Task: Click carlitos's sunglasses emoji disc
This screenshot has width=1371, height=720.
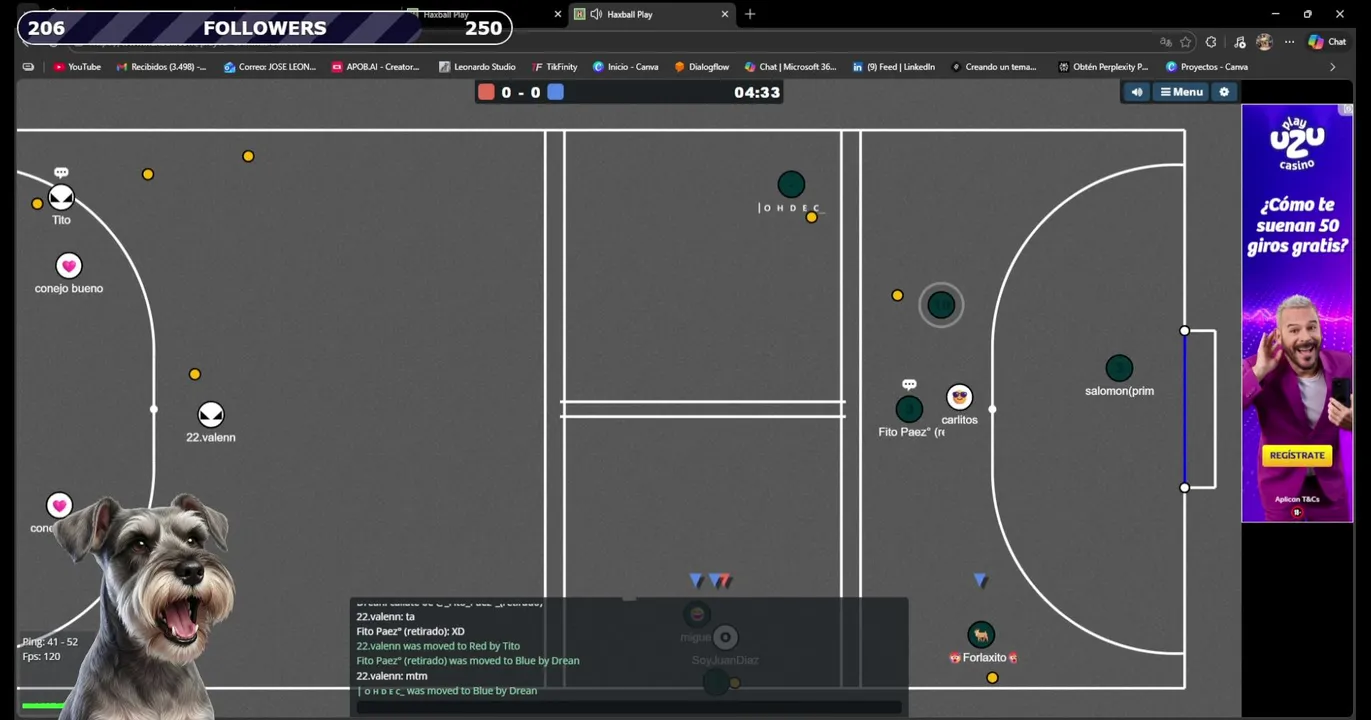Action: (x=960, y=397)
